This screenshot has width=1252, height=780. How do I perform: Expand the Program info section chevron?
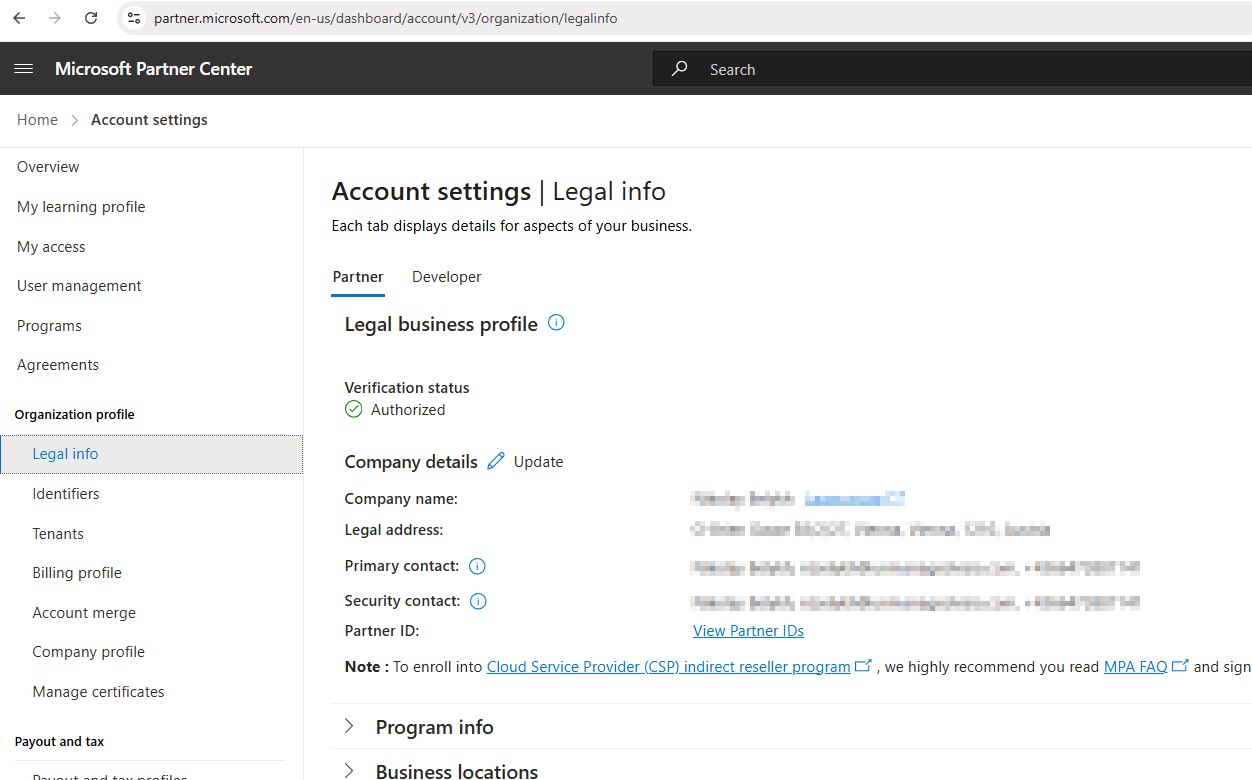pos(349,726)
